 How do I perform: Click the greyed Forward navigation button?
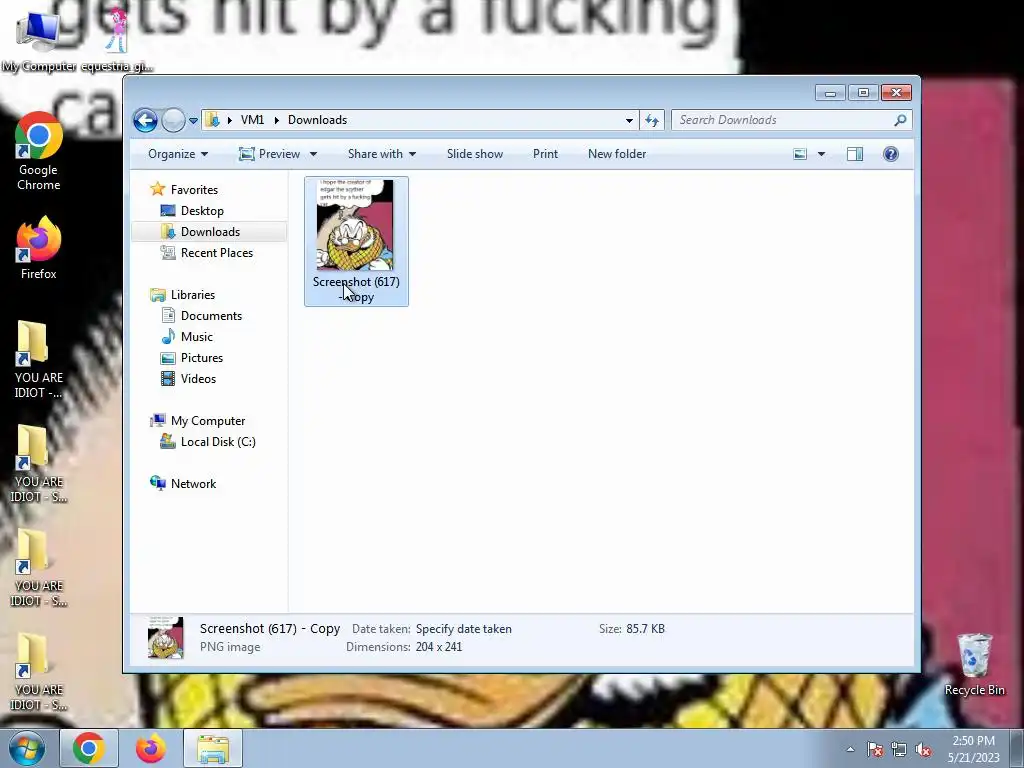[173, 120]
